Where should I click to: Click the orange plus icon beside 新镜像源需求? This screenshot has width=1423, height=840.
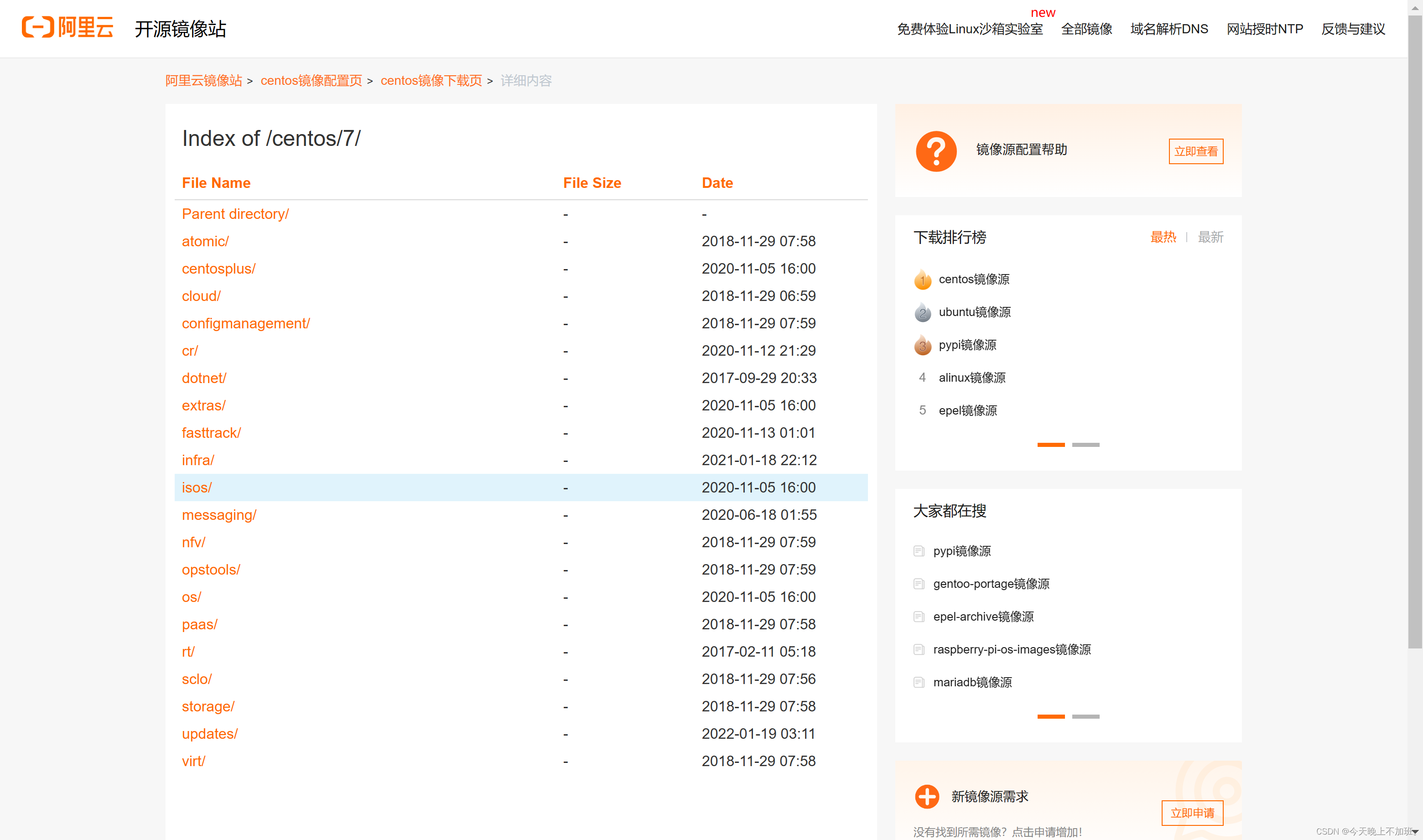pyautogui.click(x=927, y=795)
